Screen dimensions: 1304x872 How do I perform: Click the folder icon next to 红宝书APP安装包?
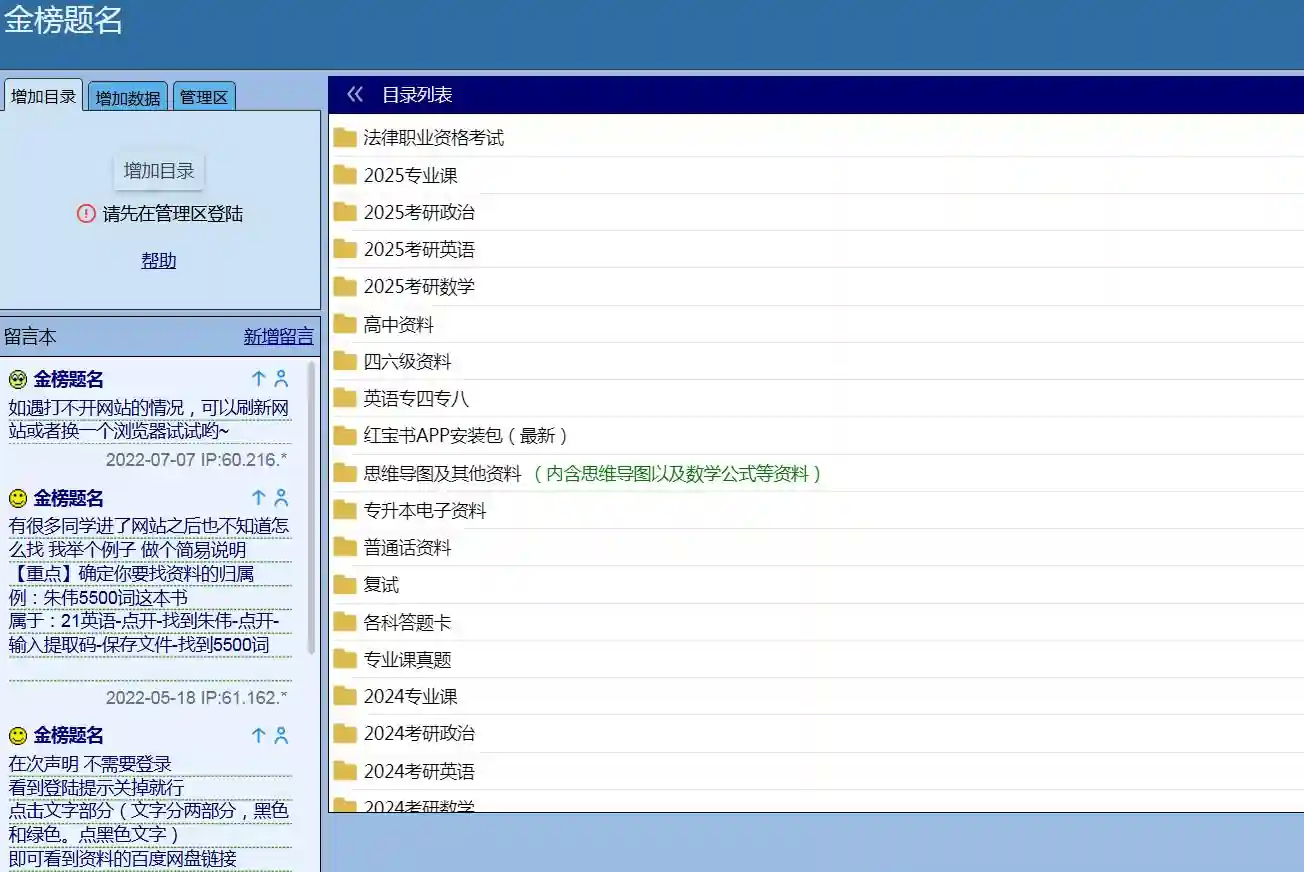click(345, 436)
